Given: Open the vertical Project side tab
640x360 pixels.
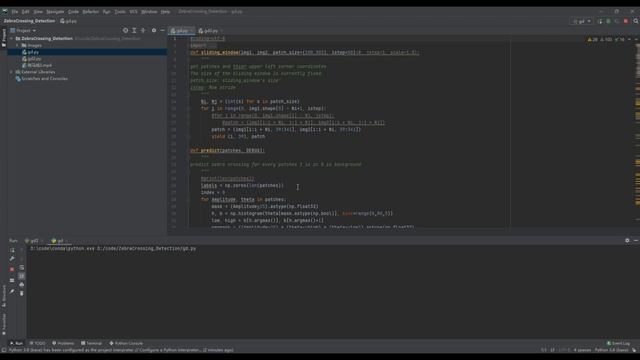Looking at the screenshot, I should click(4, 38).
